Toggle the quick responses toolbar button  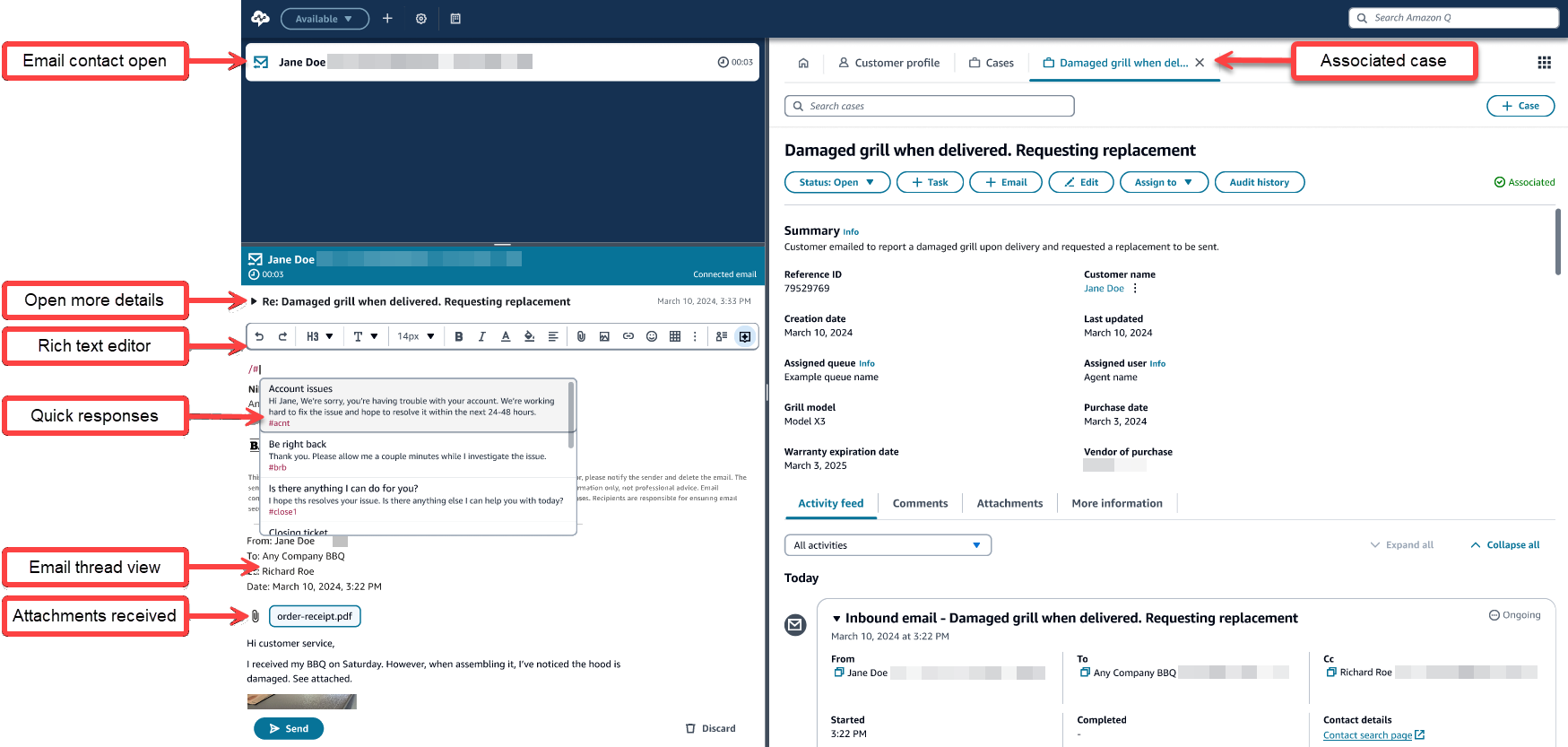[x=745, y=336]
